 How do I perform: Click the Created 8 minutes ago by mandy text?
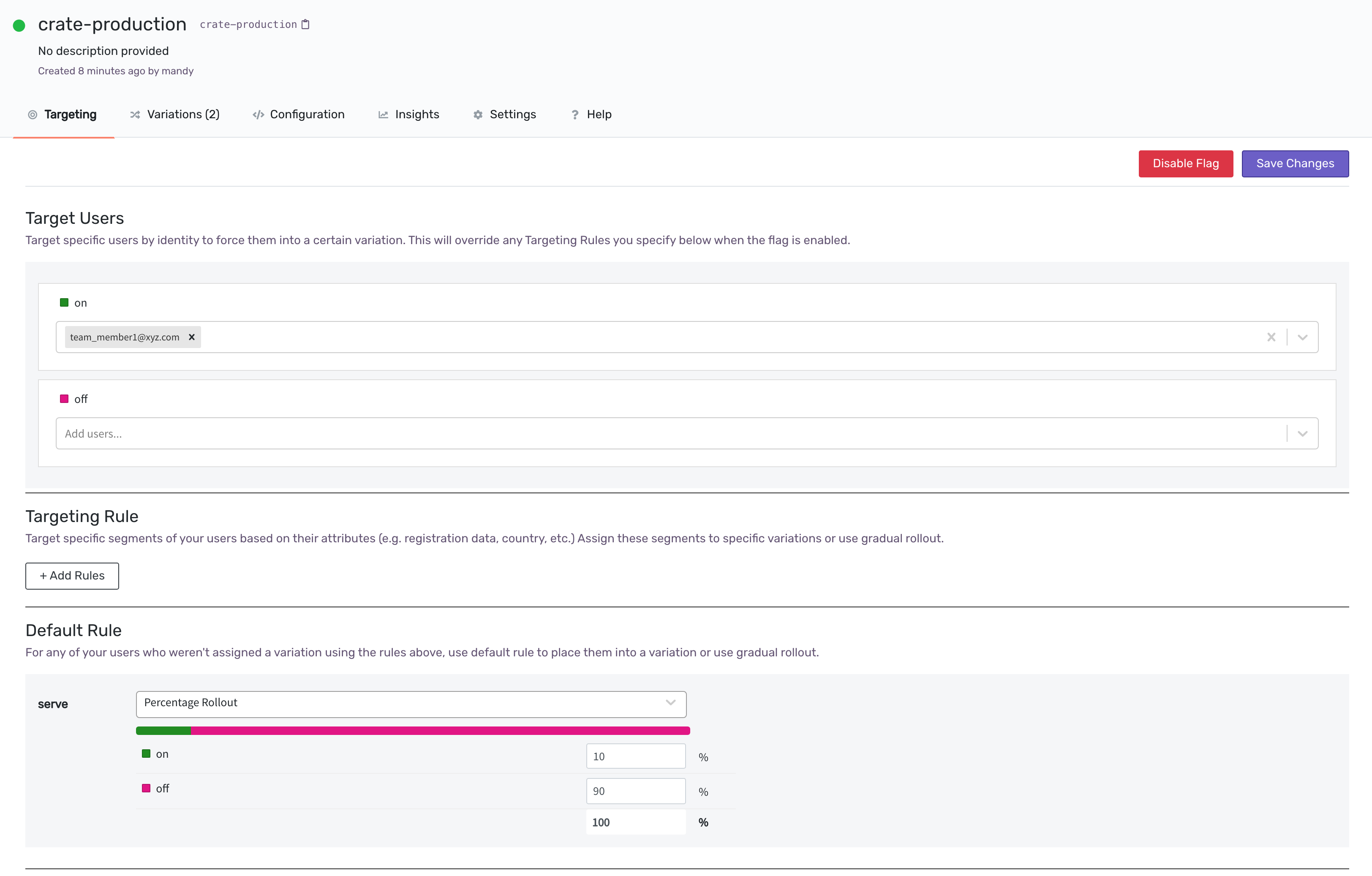pyautogui.click(x=116, y=71)
